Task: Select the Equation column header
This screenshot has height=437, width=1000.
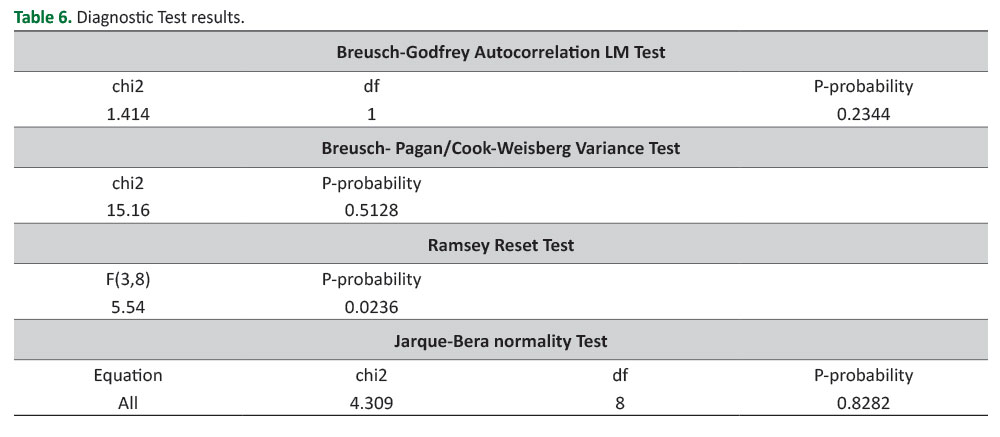Action: [x=128, y=375]
